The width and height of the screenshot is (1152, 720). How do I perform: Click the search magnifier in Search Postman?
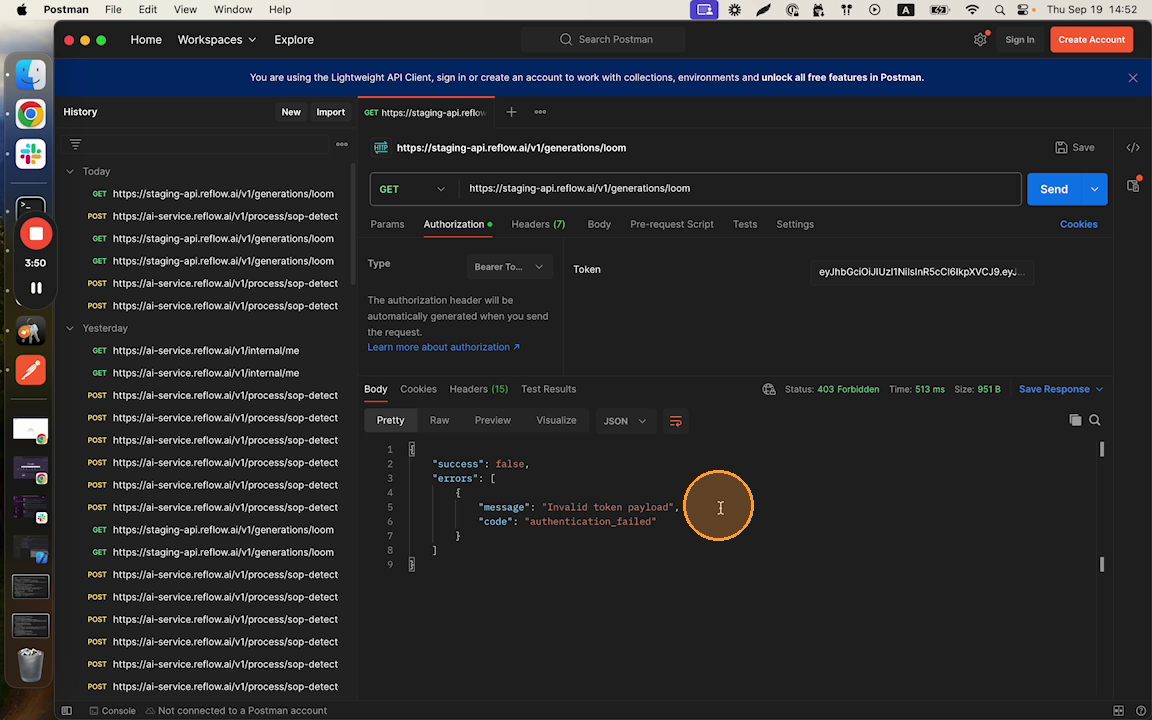[x=566, y=40]
